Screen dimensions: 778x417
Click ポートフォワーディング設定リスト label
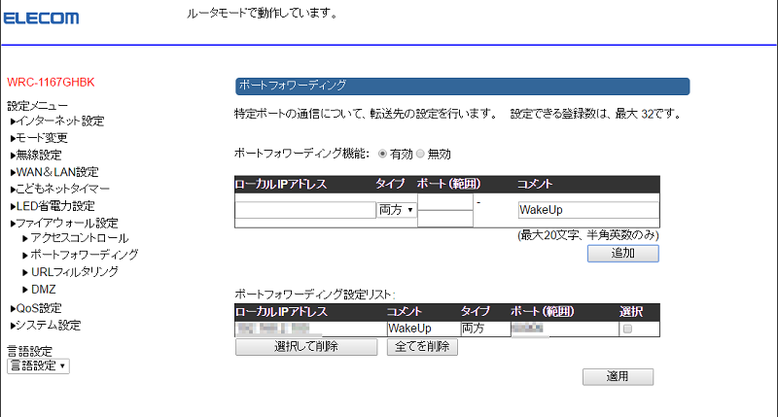click(315, 294)
